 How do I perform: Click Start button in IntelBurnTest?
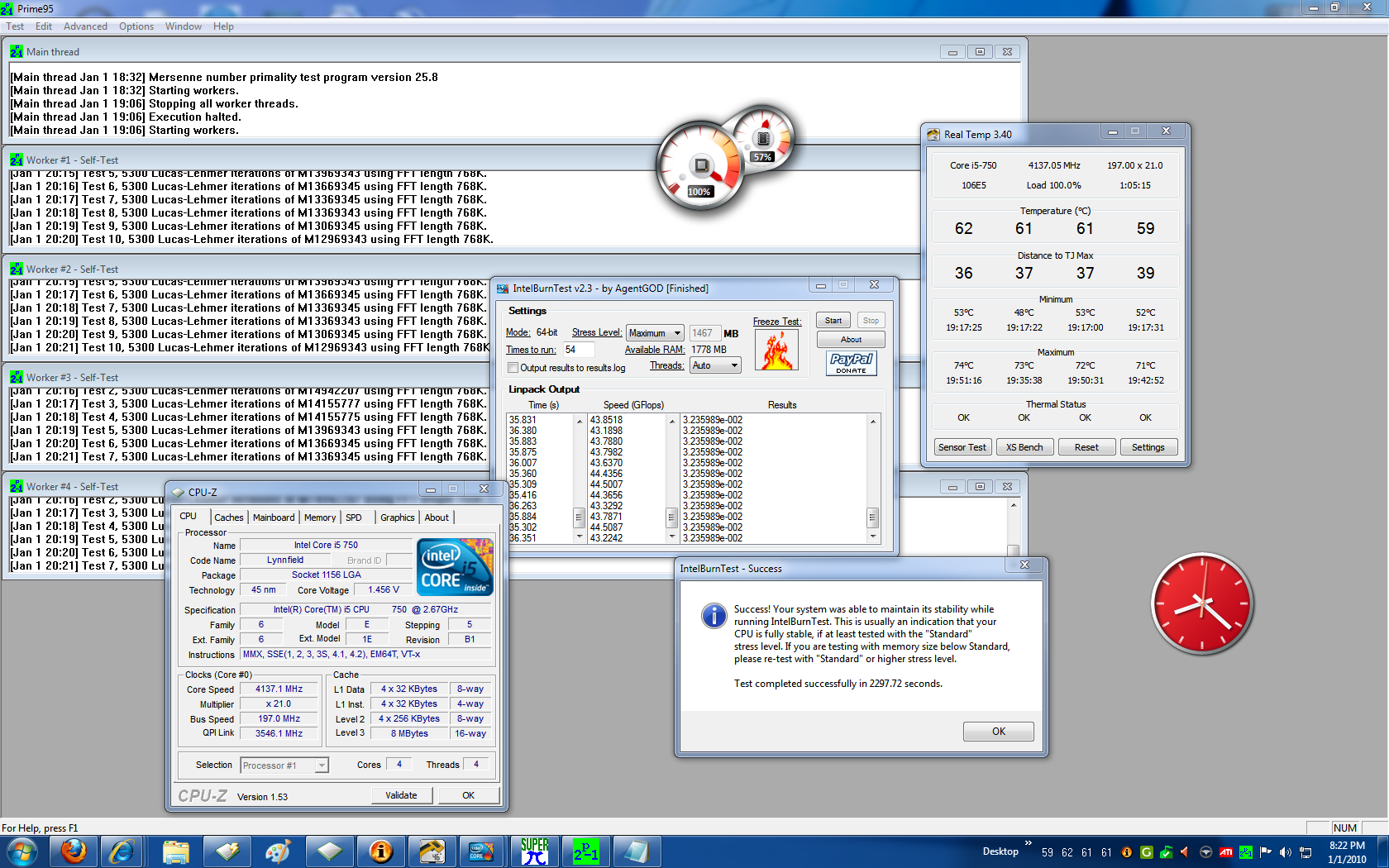pos(833,321)
